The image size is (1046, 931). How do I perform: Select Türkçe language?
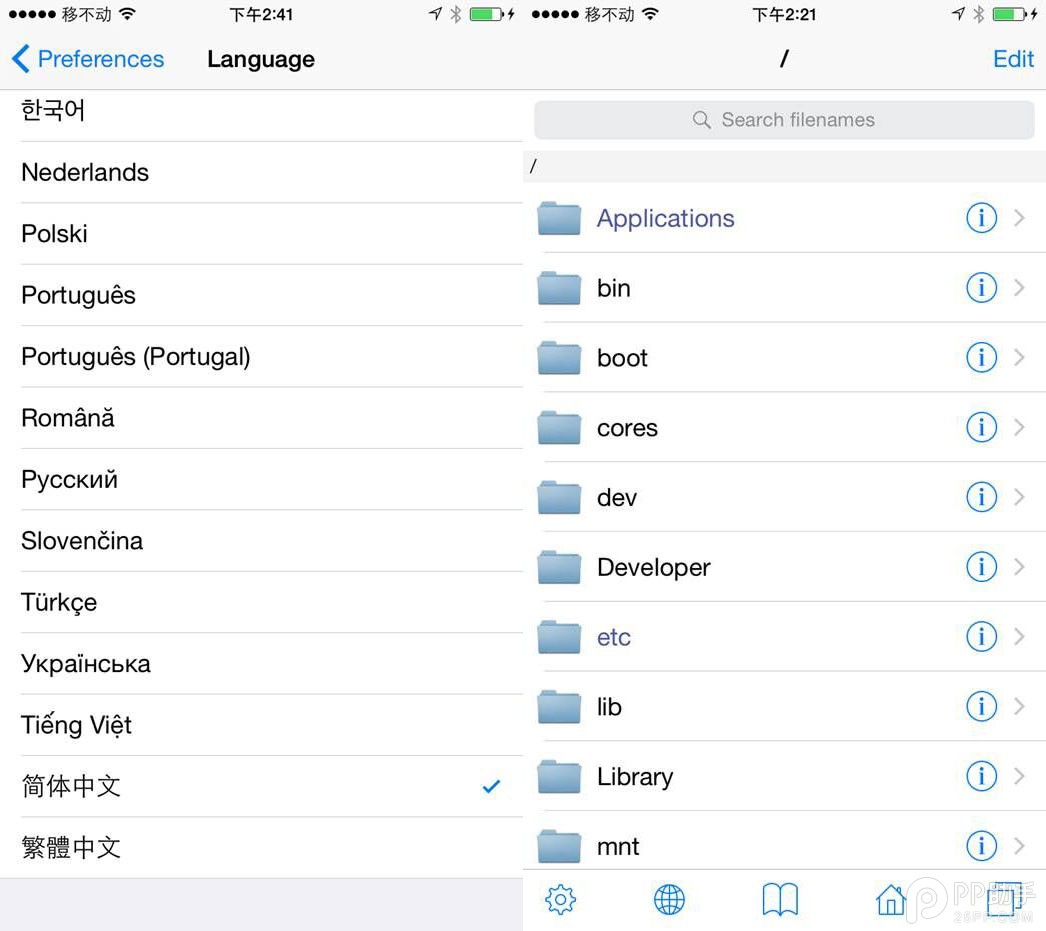pos(262,602)
